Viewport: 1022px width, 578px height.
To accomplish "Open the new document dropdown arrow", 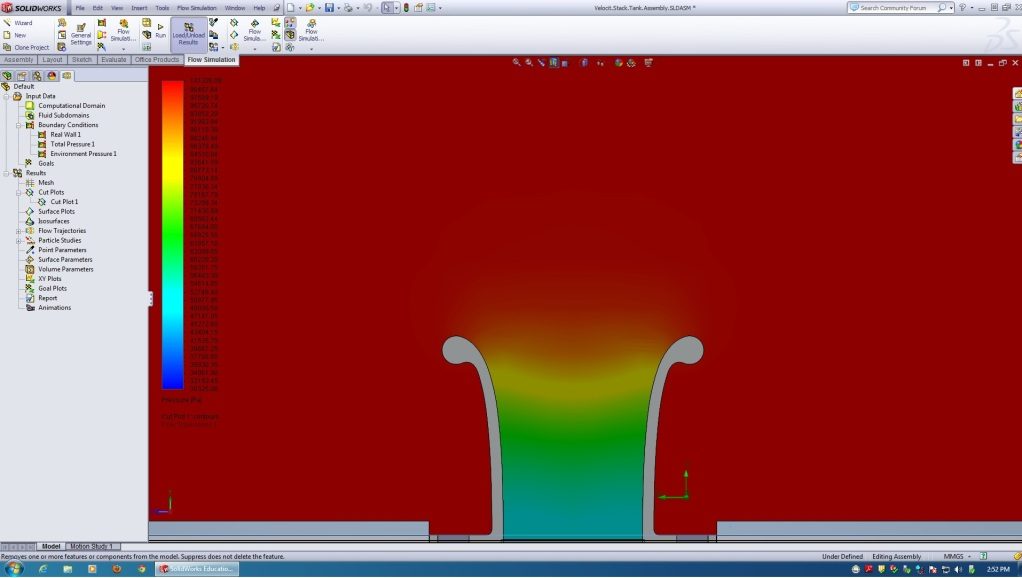I will click(300, 8).
